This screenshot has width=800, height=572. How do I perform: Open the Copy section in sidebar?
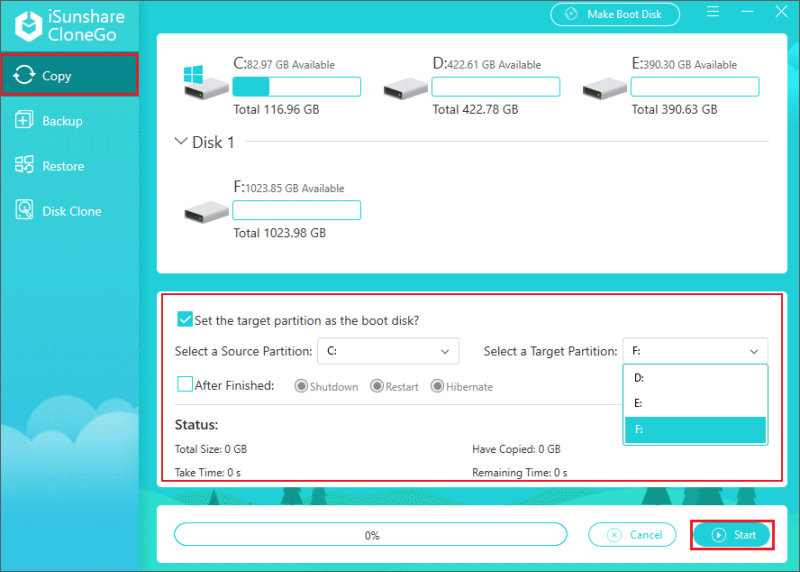click(69, 76)
